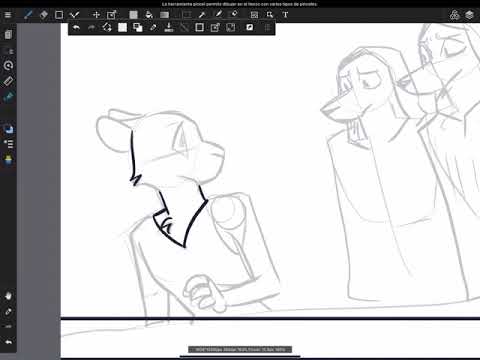Click the outlined square icon in shortcut bar
480x360 pixels.
pos(199,27)
